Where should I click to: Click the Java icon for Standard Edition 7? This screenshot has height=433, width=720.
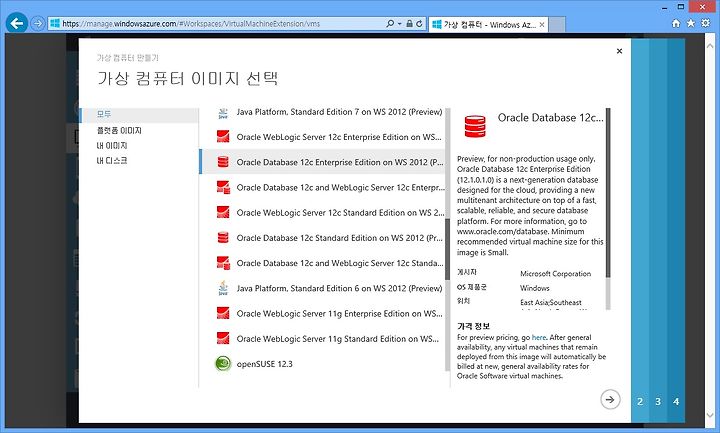click(x=223, y=112)
